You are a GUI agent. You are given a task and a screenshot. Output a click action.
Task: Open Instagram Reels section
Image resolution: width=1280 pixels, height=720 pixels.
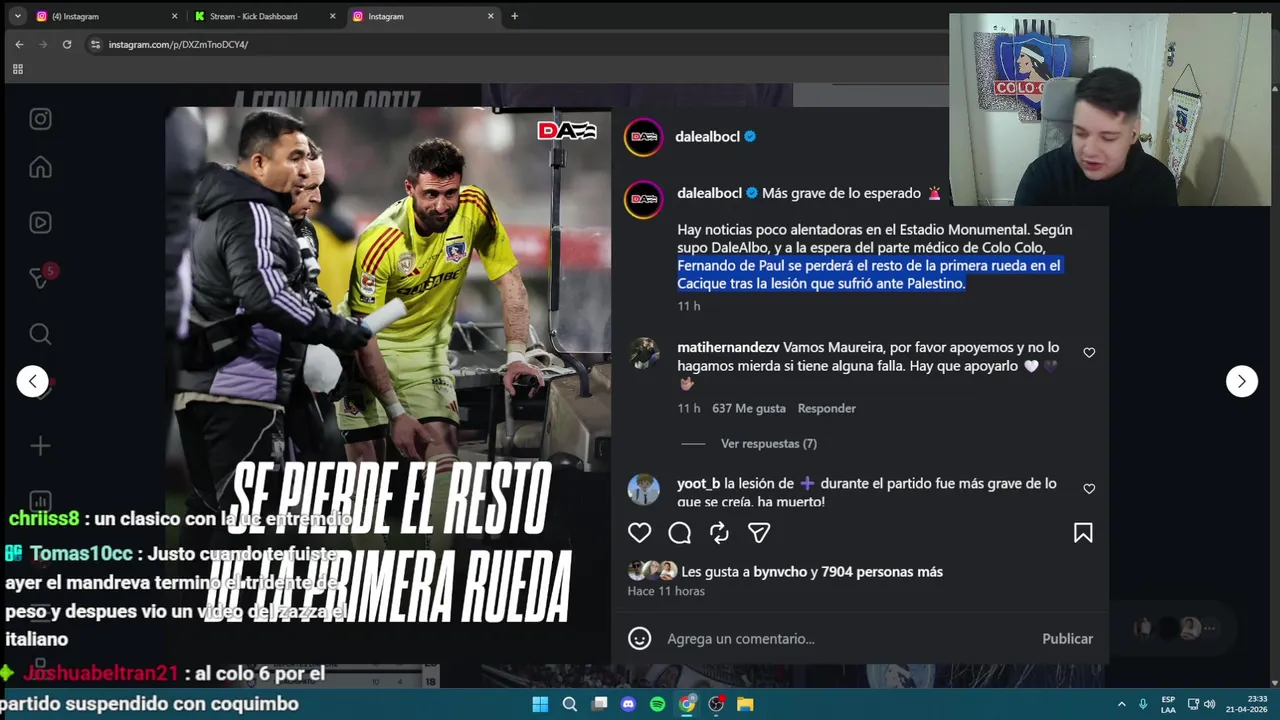tap(40, 222)
